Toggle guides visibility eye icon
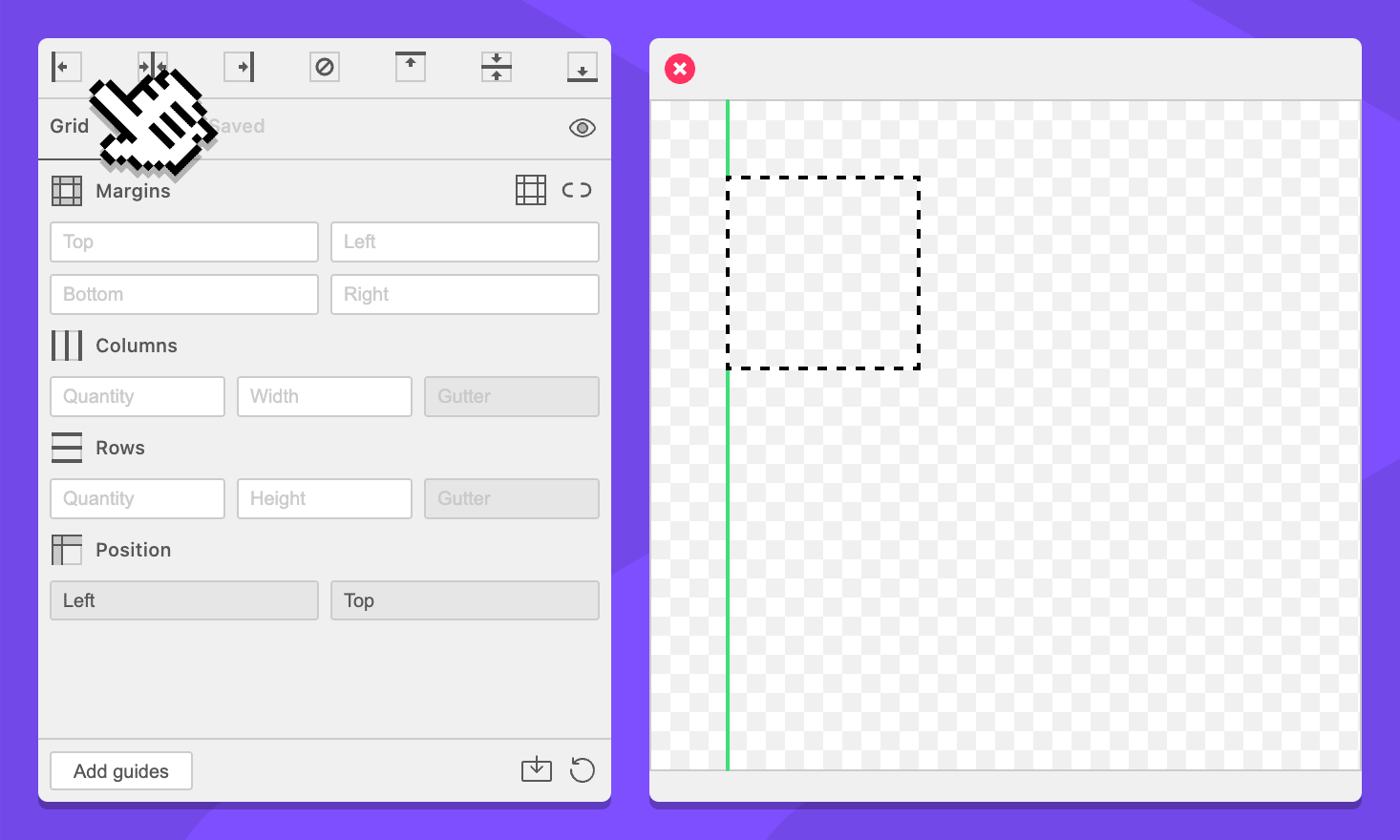 pyautogui.click(x=583, y=128)
